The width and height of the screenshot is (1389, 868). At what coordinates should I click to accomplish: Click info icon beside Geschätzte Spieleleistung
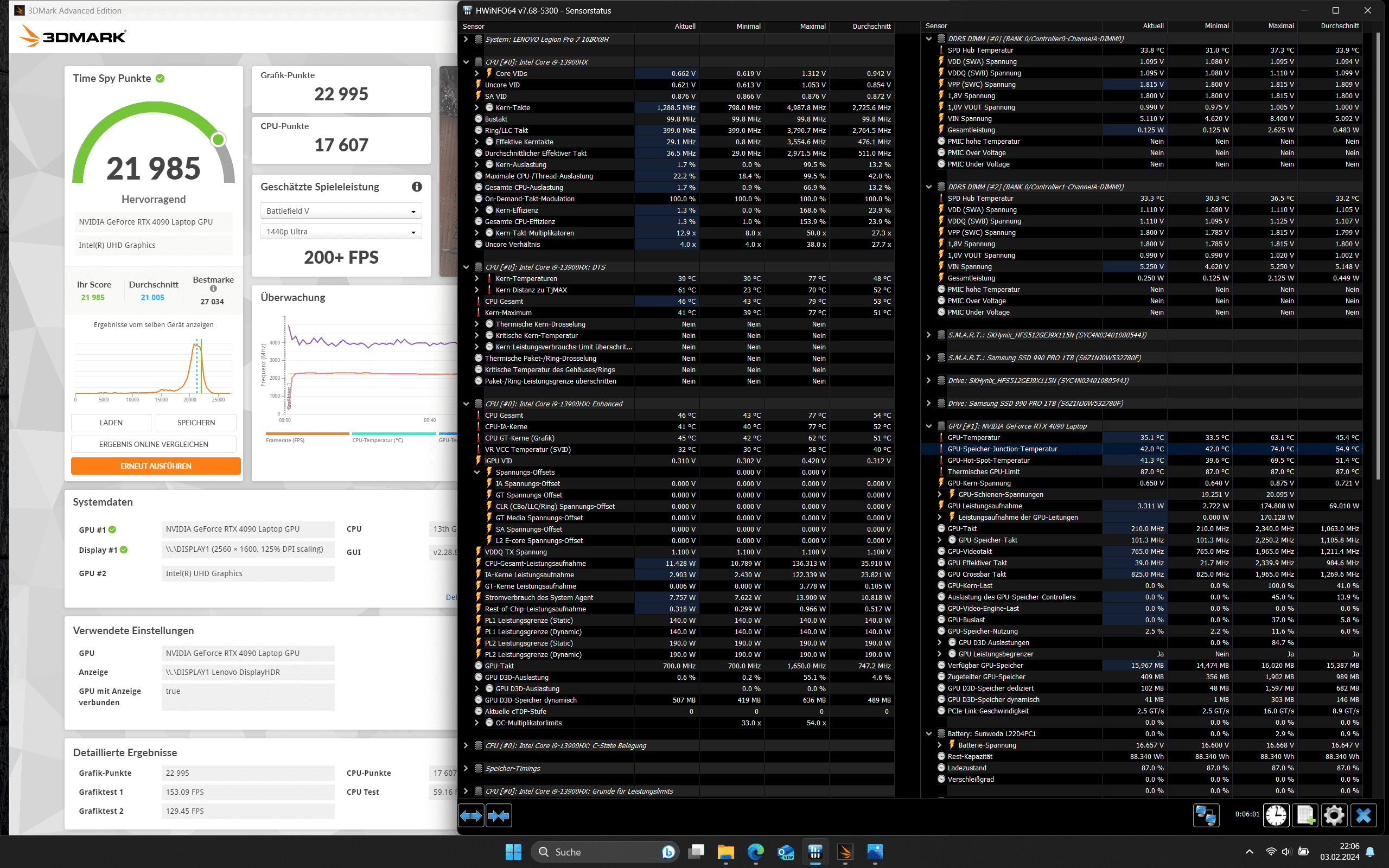point(417,187)
